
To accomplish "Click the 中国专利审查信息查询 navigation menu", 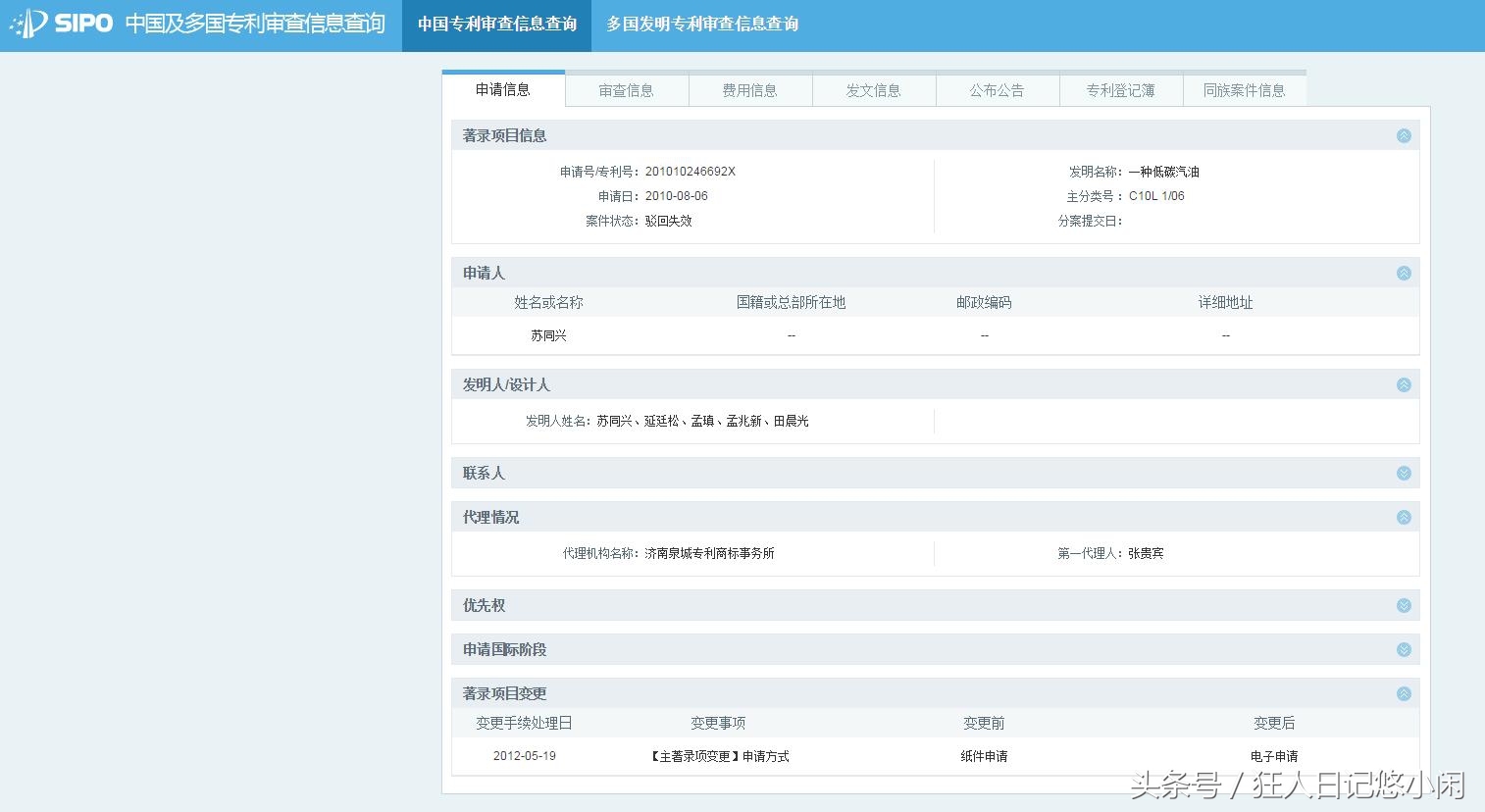I will click(x=496, y=24).
